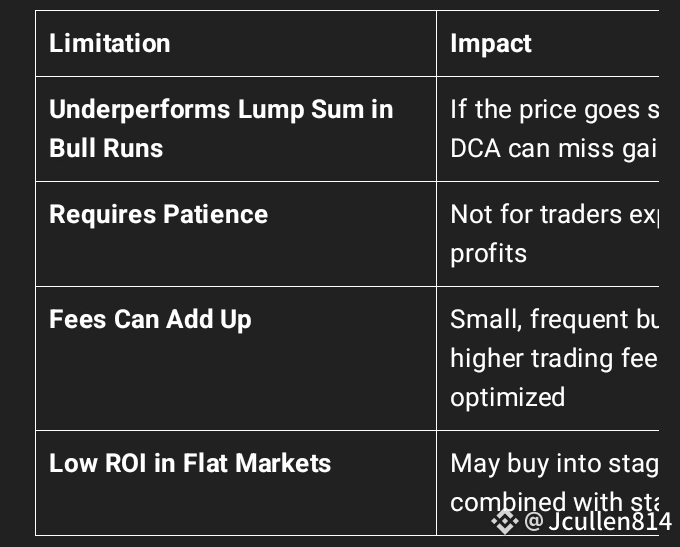Click the Binance logo watermark icon
The width and height of the screenshot is (680, 547).
[x=505, y=521]
